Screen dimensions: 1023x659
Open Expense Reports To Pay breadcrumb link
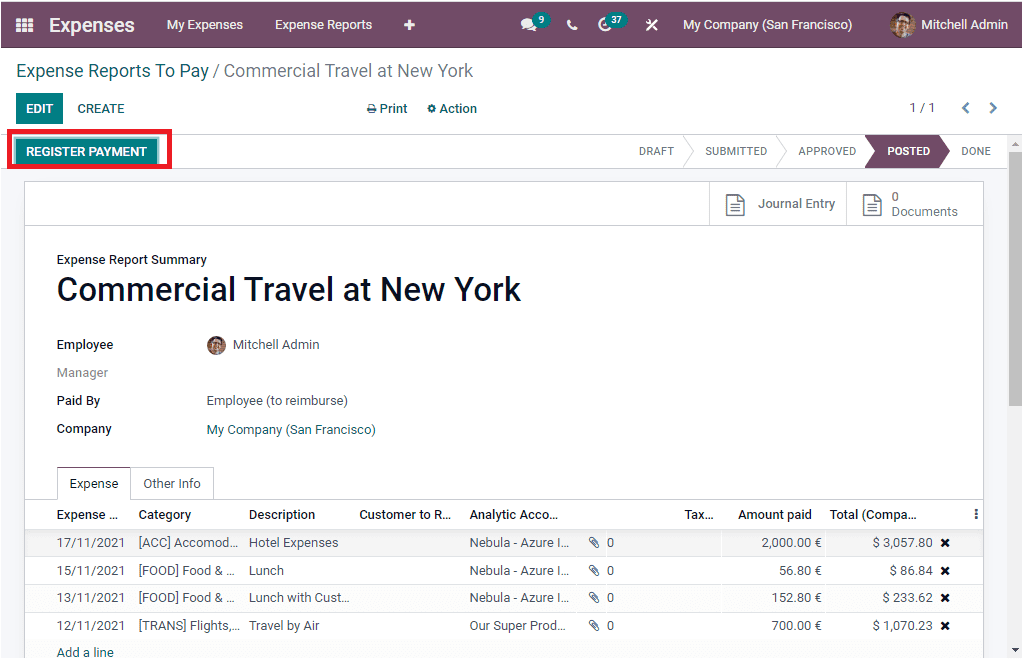click(x=111, y=71)
